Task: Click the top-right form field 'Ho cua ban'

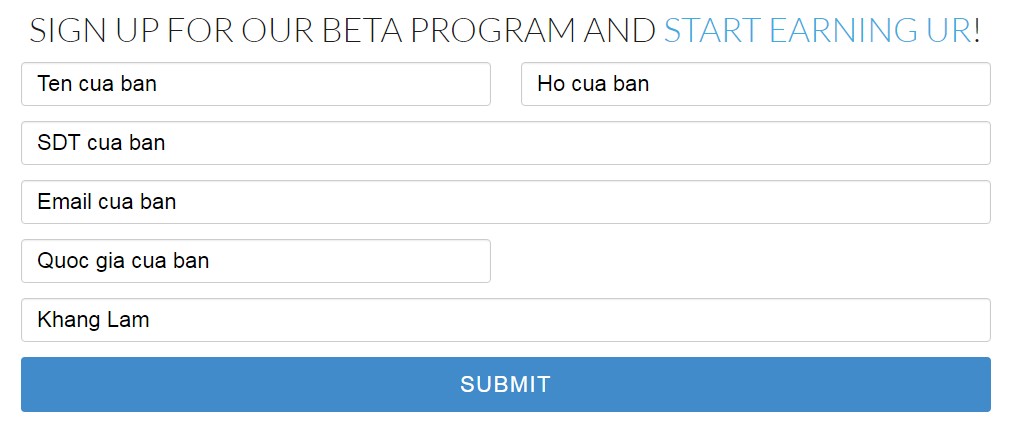Action: click(x=755, y=84)
